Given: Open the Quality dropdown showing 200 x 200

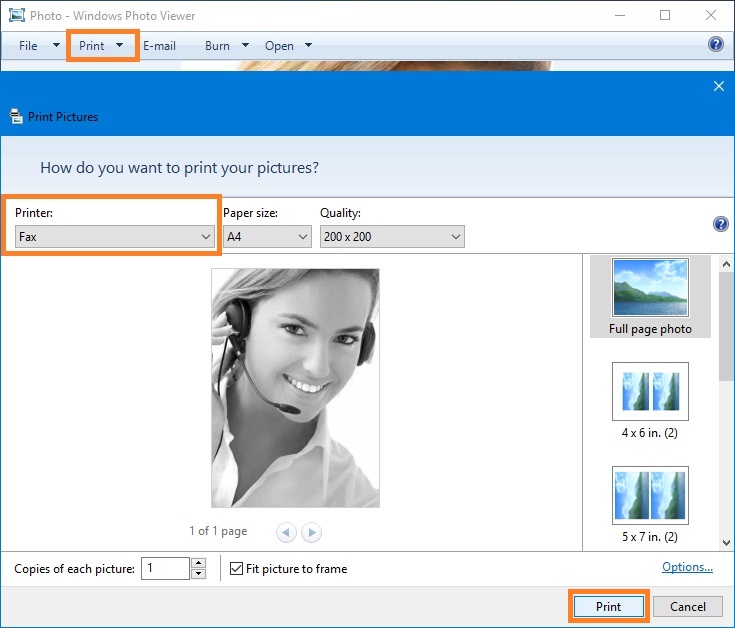Looking at the screenshot, I should (x=392, y=237).
